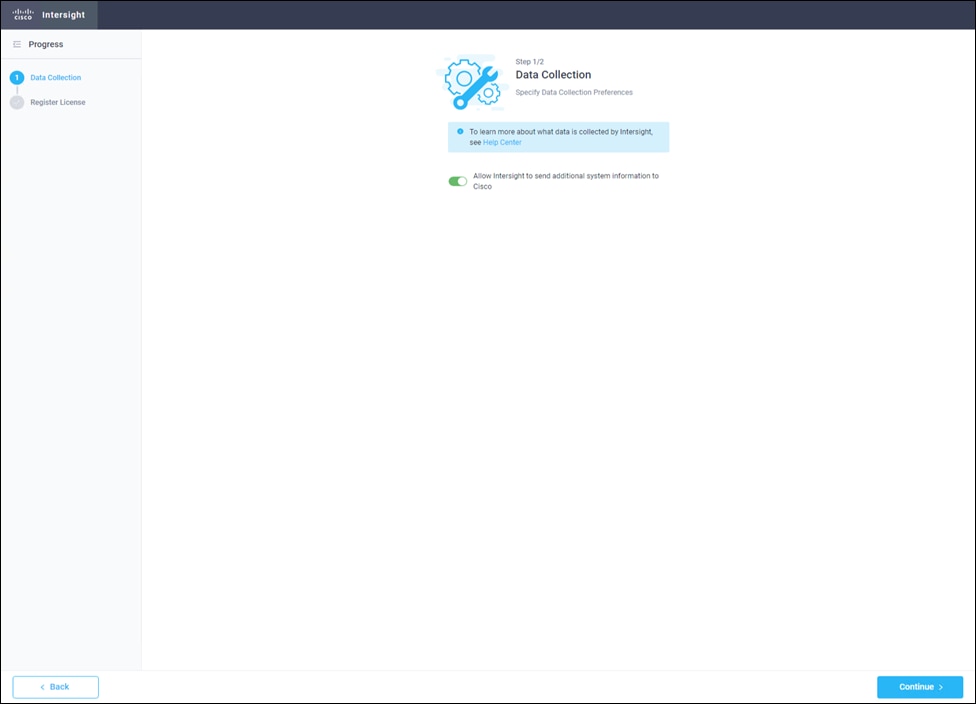Open the Help Center link
Image resolution: width=976 pixels, height=704 pixels.
tap(502, 143)
